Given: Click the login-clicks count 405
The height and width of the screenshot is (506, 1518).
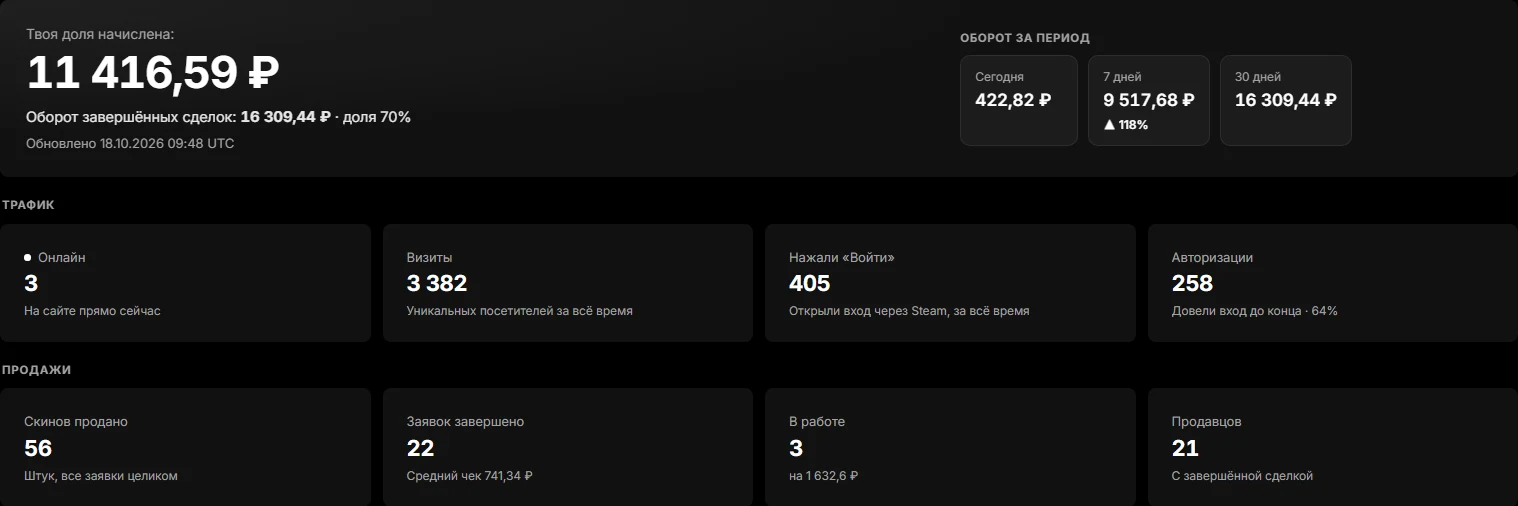Looking at the screenshot, I should (808, 283).
